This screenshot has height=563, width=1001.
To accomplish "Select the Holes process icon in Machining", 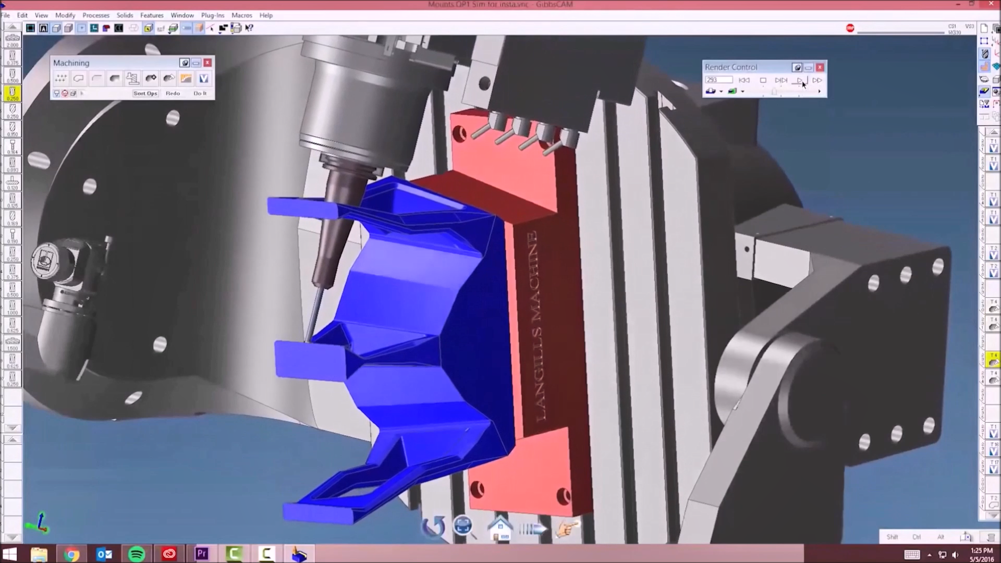I will [x=61, y=78].
